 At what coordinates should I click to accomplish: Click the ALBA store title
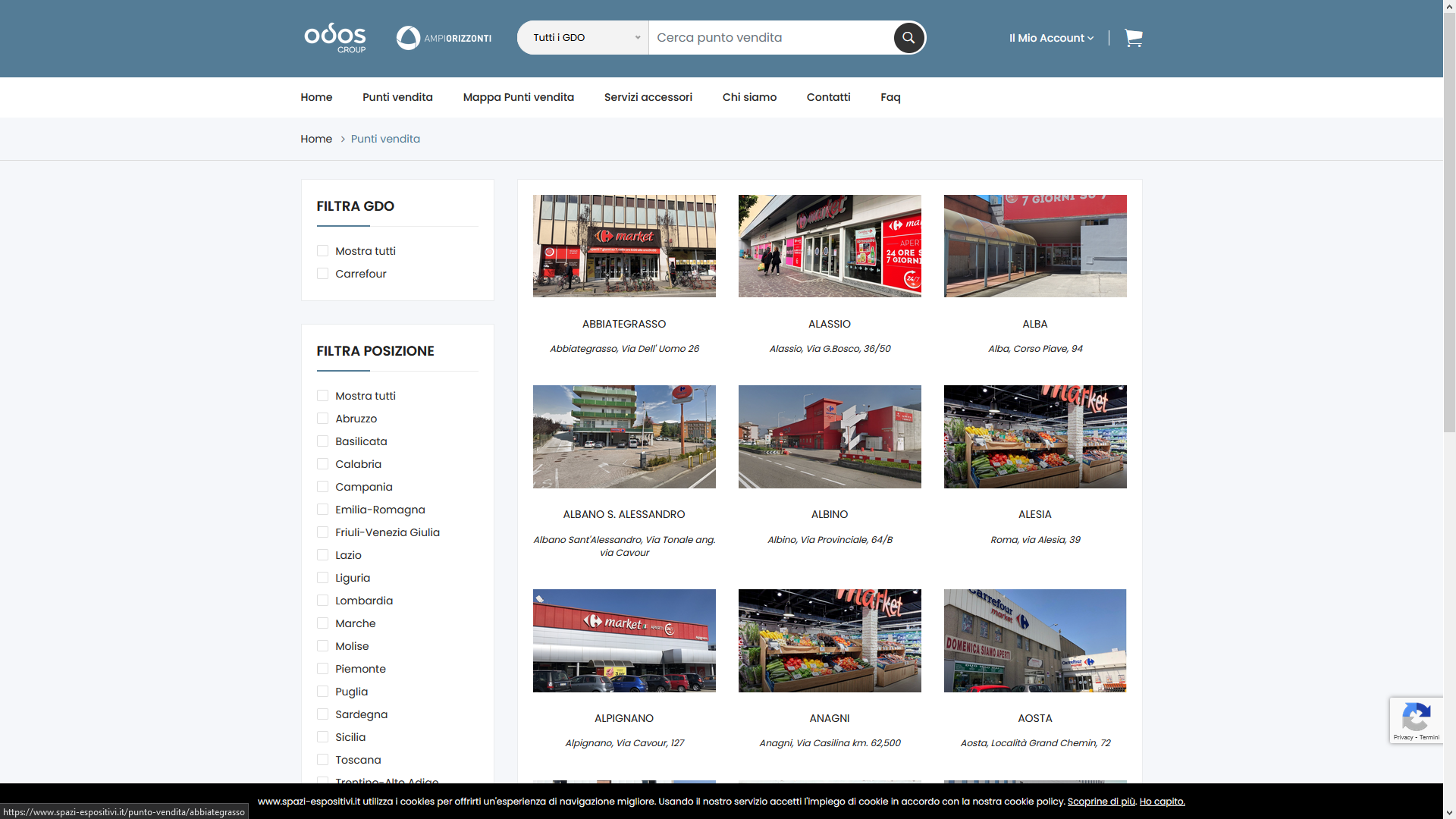(x=1035, y=324)
